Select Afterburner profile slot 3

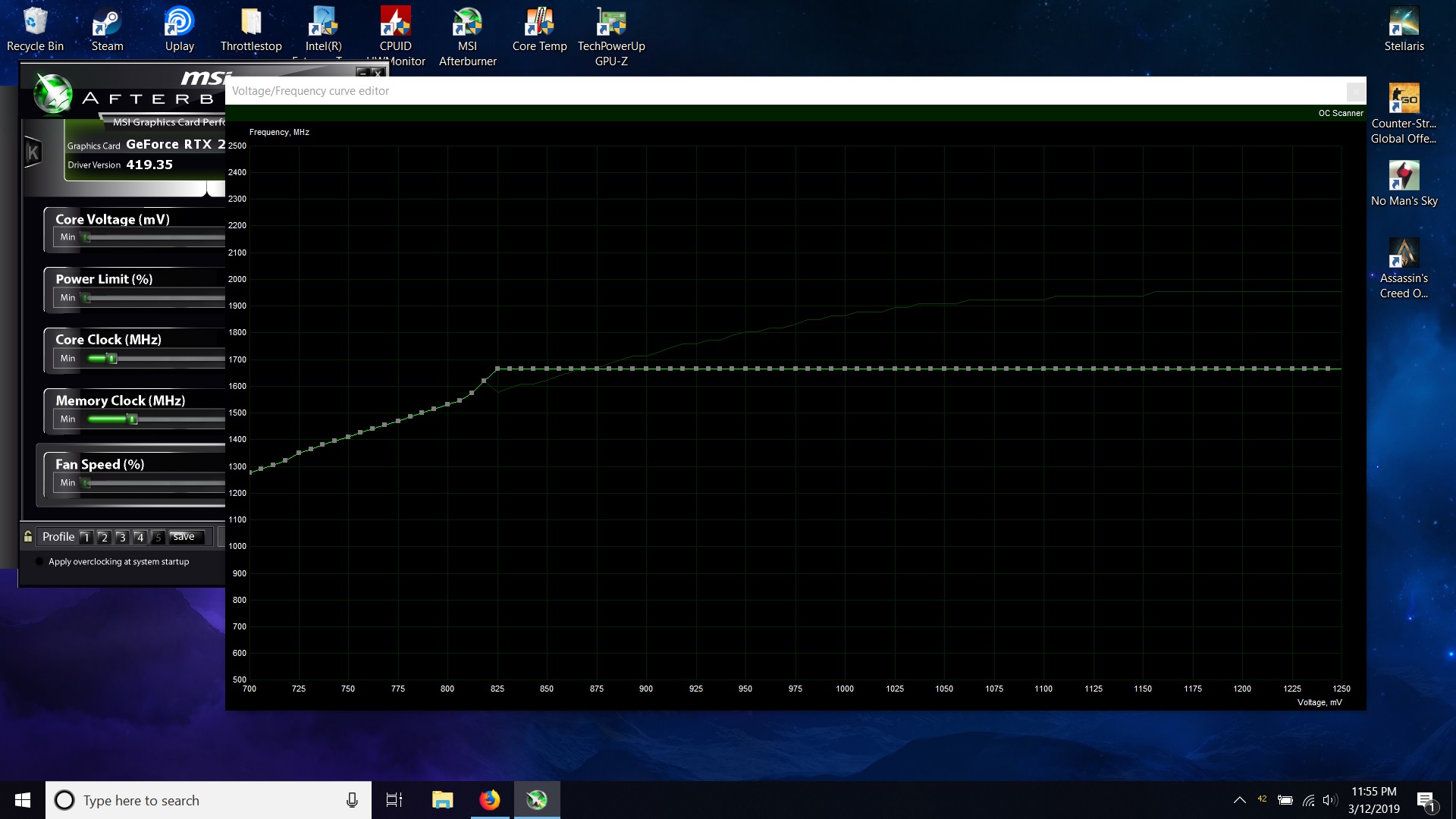[122, 537]
